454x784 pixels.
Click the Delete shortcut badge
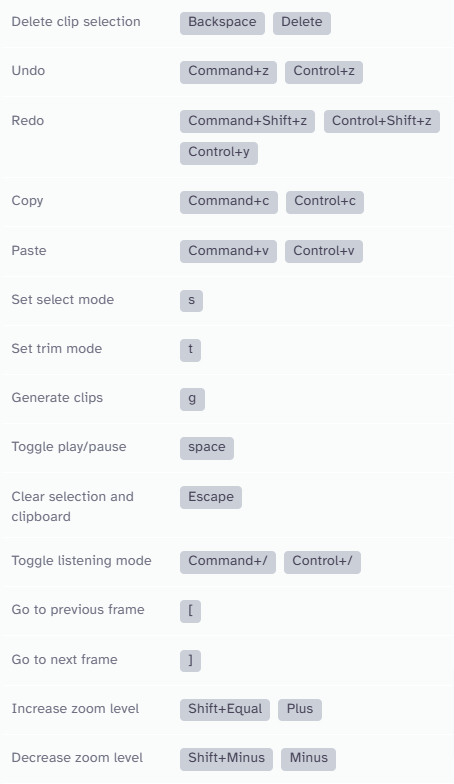(302, 23)
